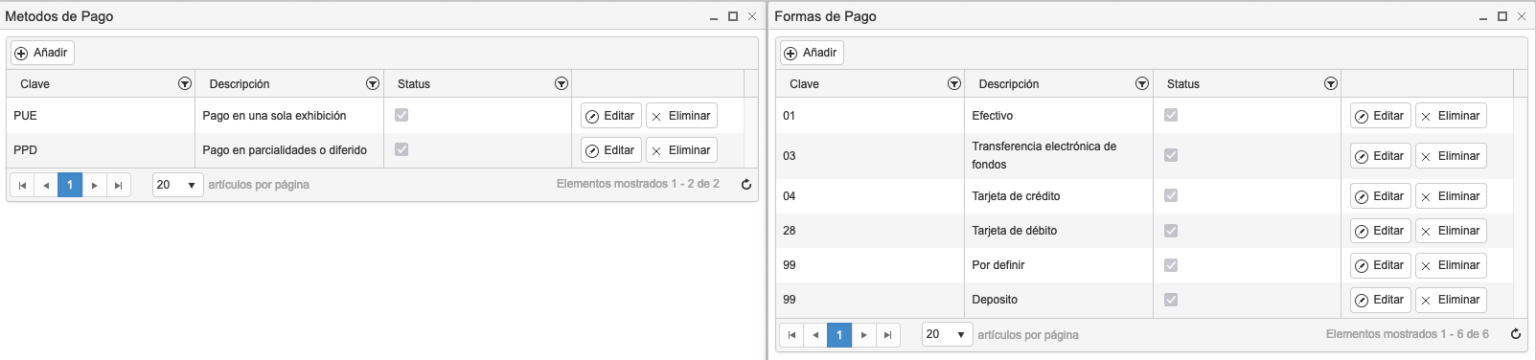This screenshot has height=360, width=1536.
Task: Toggle Status checkbox for Efectivo row
Action: pyautogui.click(x=1171, y=115)
